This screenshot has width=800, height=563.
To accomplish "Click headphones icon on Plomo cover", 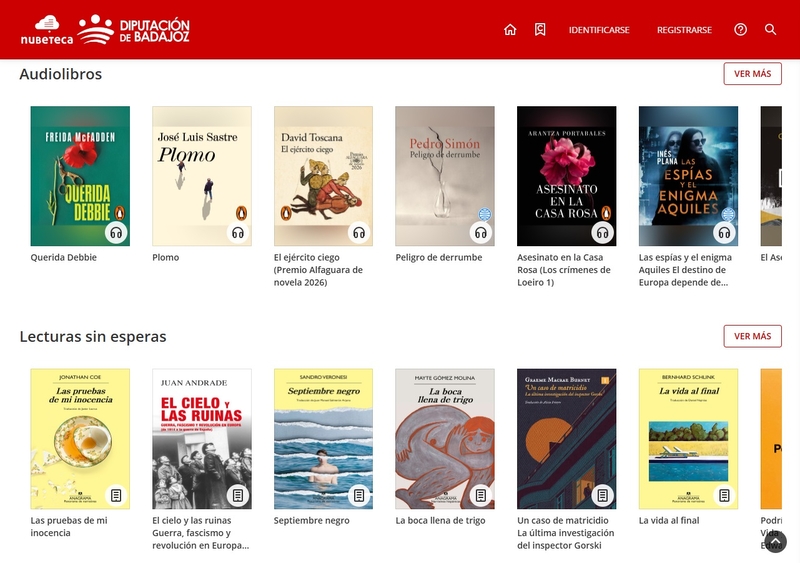I will pyautogui.click(x=238, y=233).
